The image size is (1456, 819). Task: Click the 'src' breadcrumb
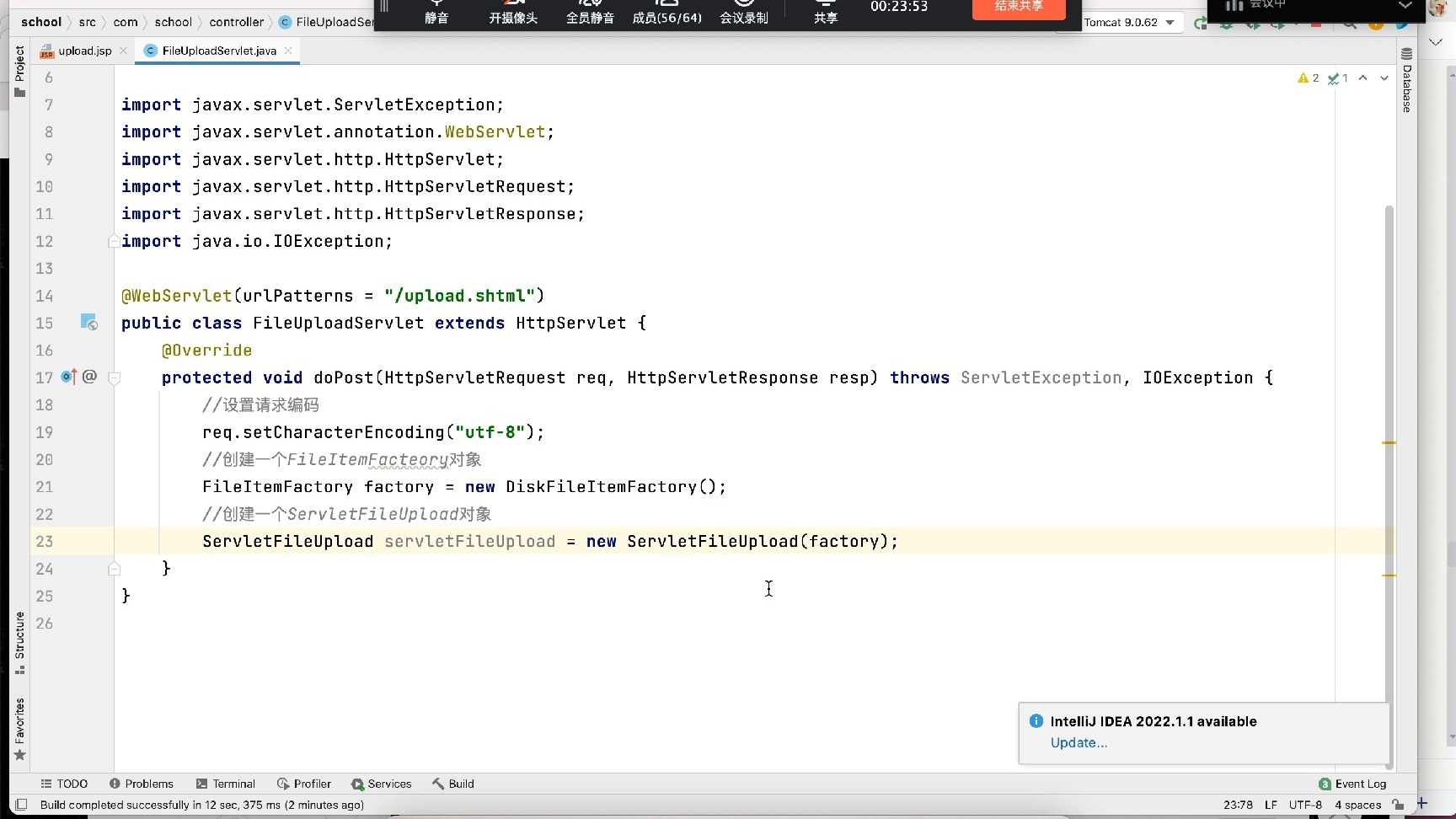coord(88,22)
